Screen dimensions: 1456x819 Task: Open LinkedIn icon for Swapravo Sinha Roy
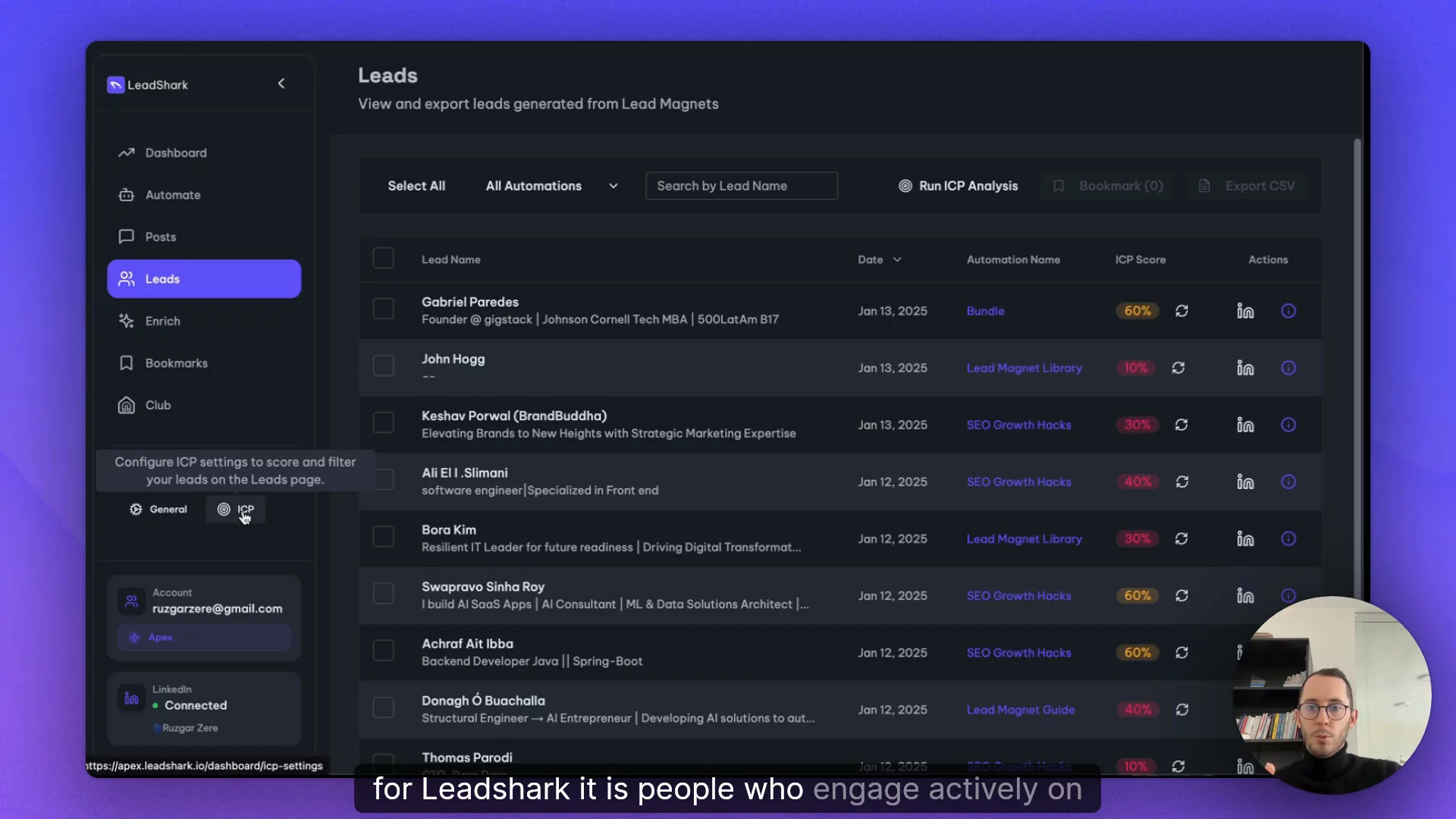coord(1245,596)
